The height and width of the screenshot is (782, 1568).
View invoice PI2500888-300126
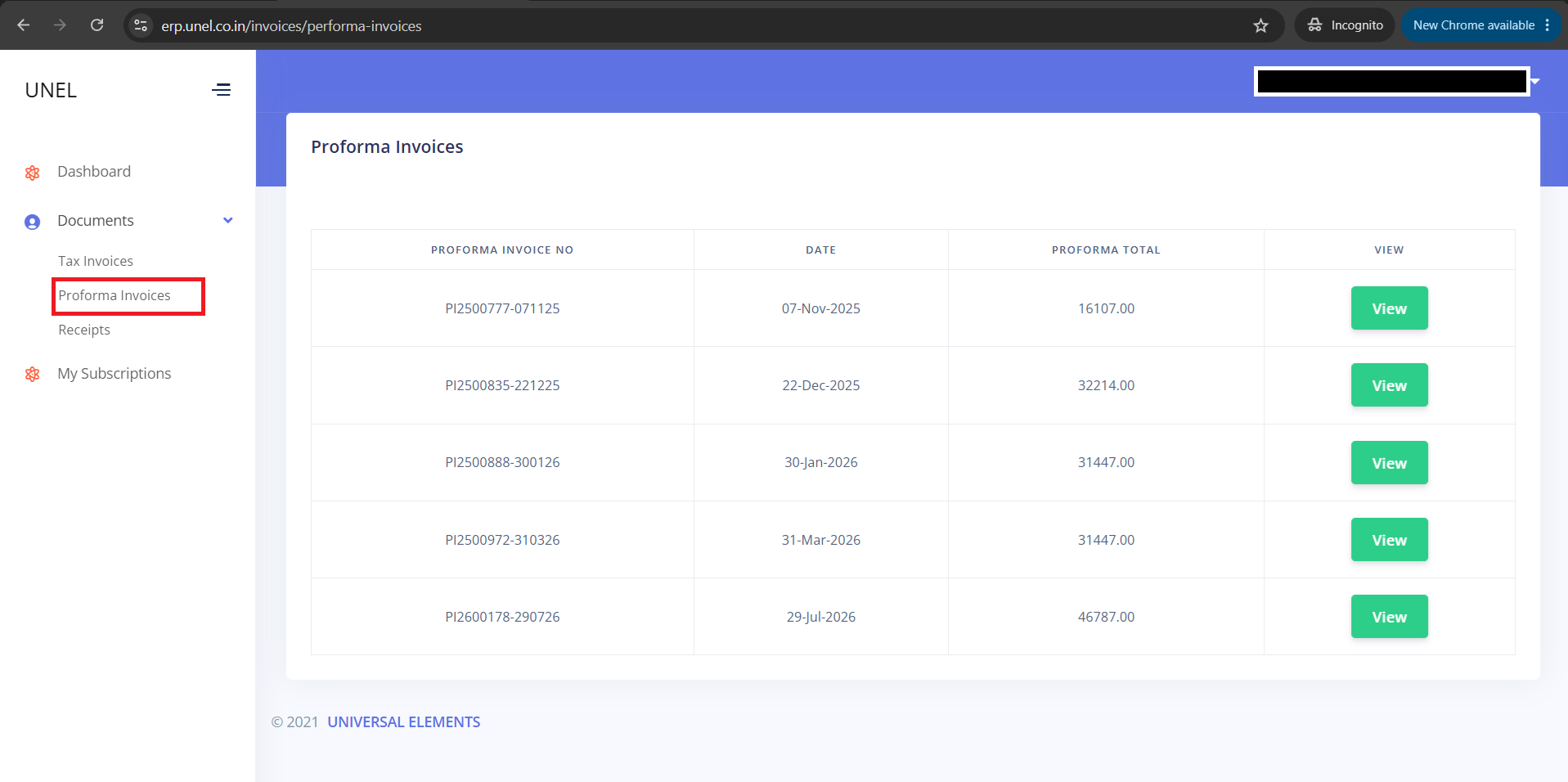pyautogui.click(x=1389, y=463)
